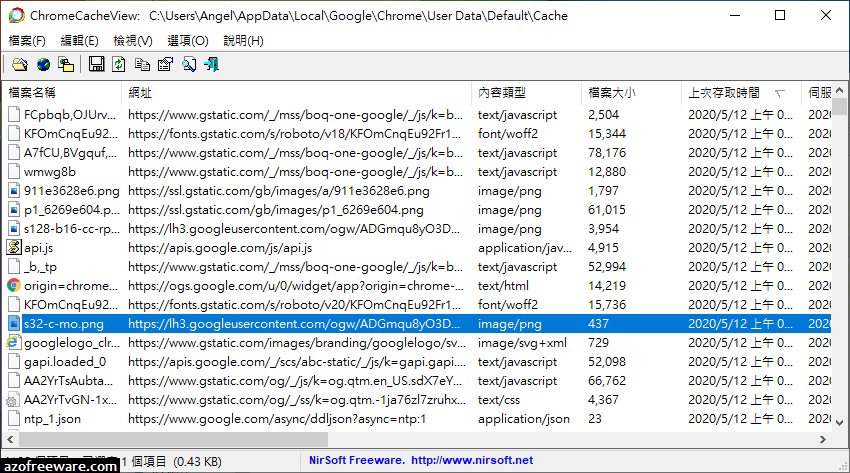The image size is (850, 473).
Task: Copy selected cache files to folder icon
Action: pos(66,64)
